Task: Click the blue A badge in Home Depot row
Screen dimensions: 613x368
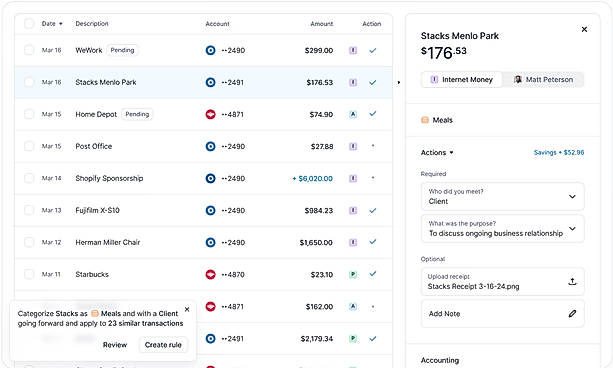Action: pyautogui.click(x=353, y=115)
